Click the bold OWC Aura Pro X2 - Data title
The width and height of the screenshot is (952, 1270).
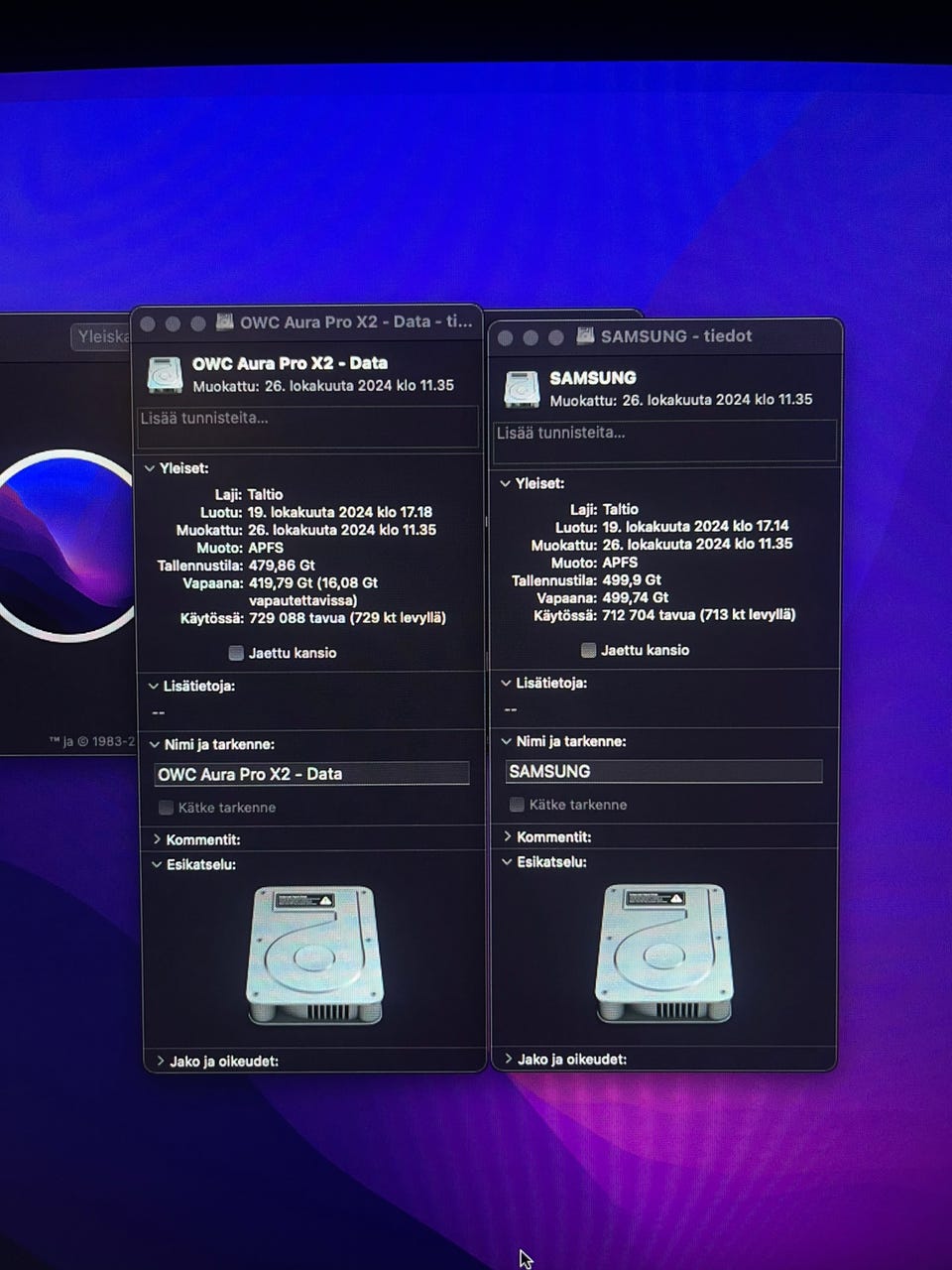pos(290,363)
